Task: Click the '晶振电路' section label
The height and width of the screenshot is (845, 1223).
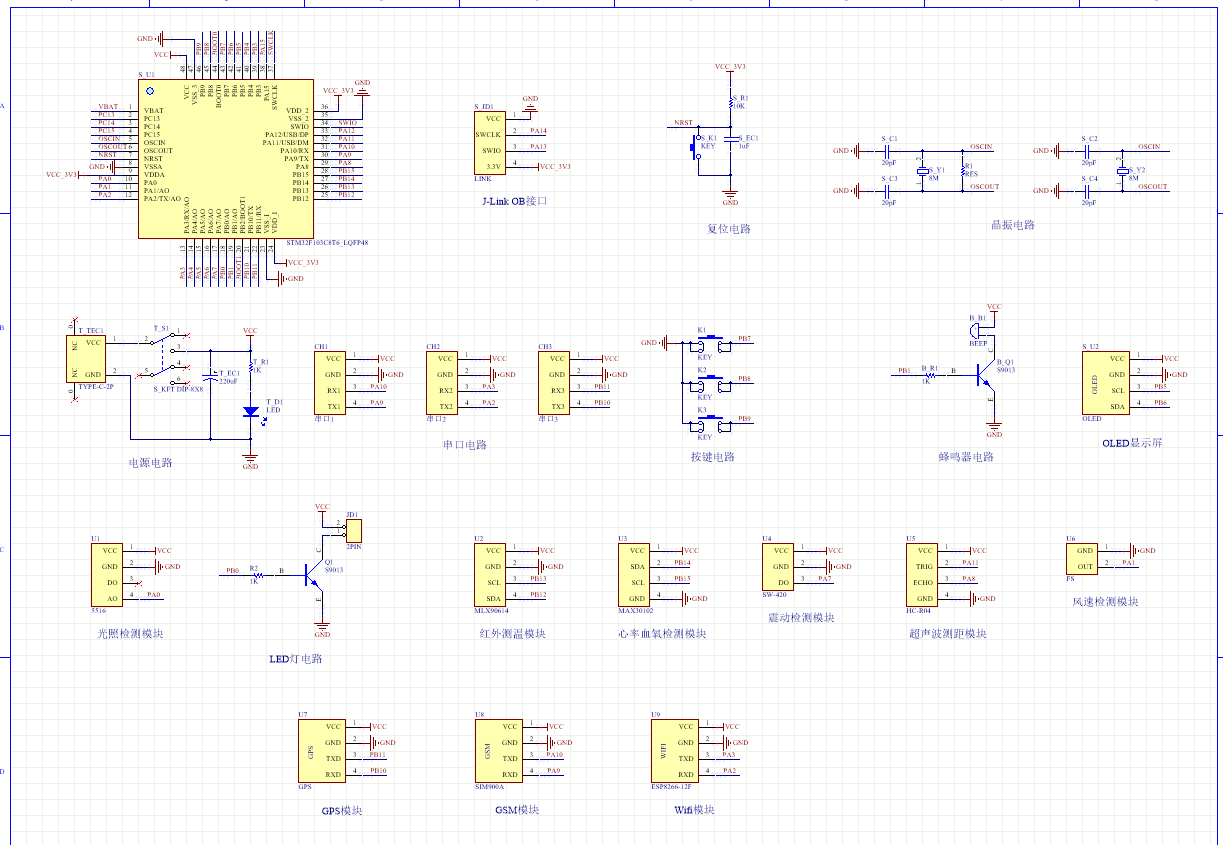Action: click(1011, 225)
